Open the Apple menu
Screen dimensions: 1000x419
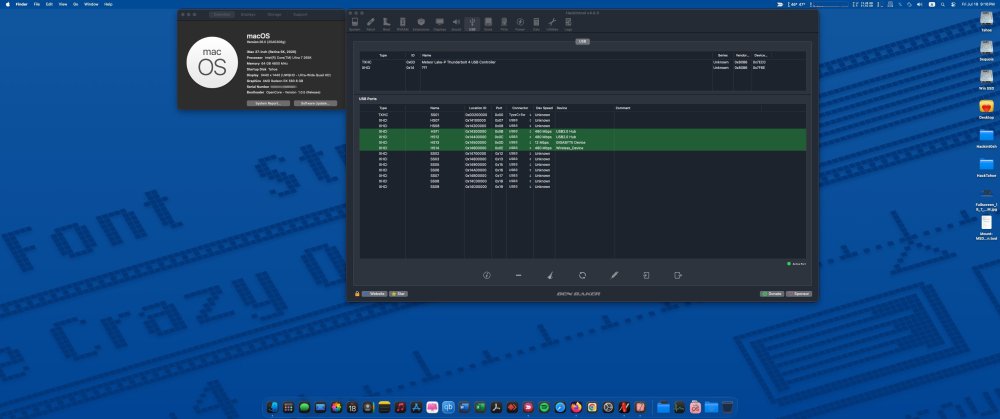tap(8, 4)
